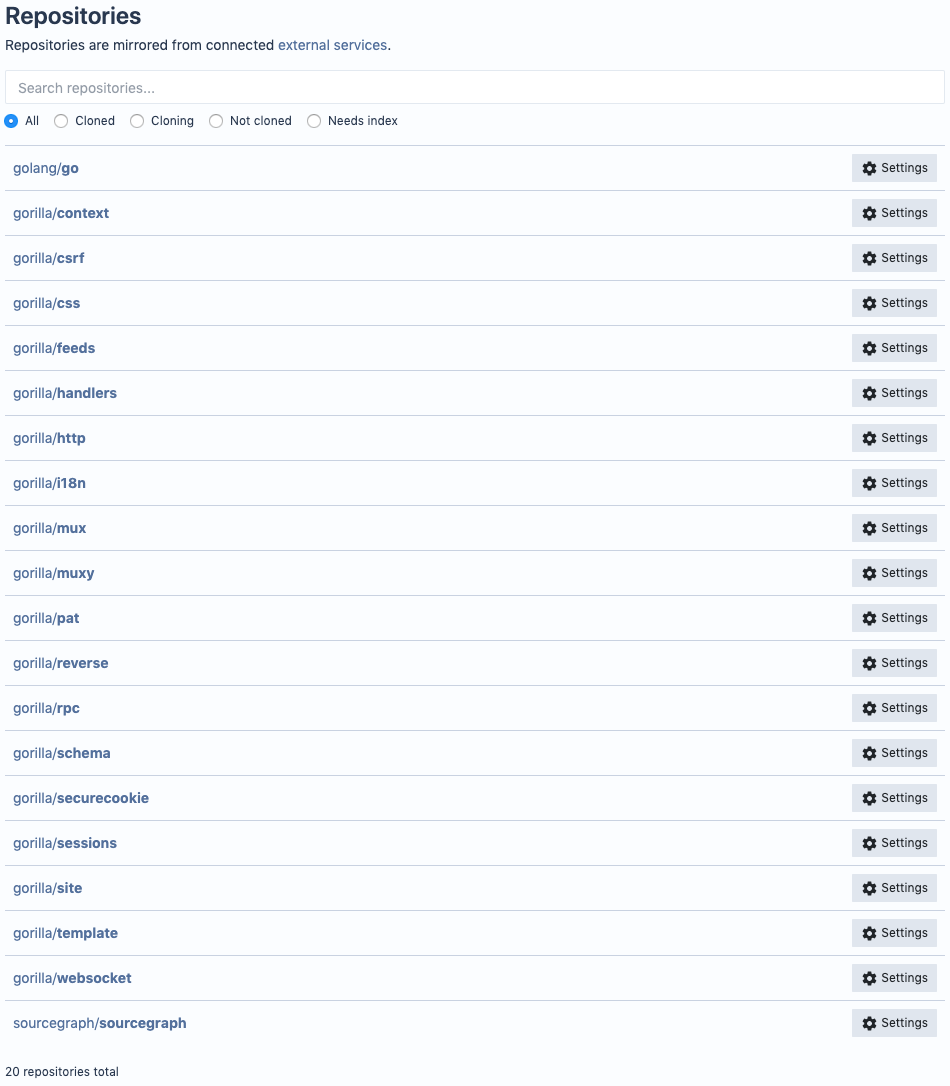This screenshot has width=950, height=1086.
Task: Open the gorilla/feeds repository link
Action: pyautogui.click(x=54, y=348)
